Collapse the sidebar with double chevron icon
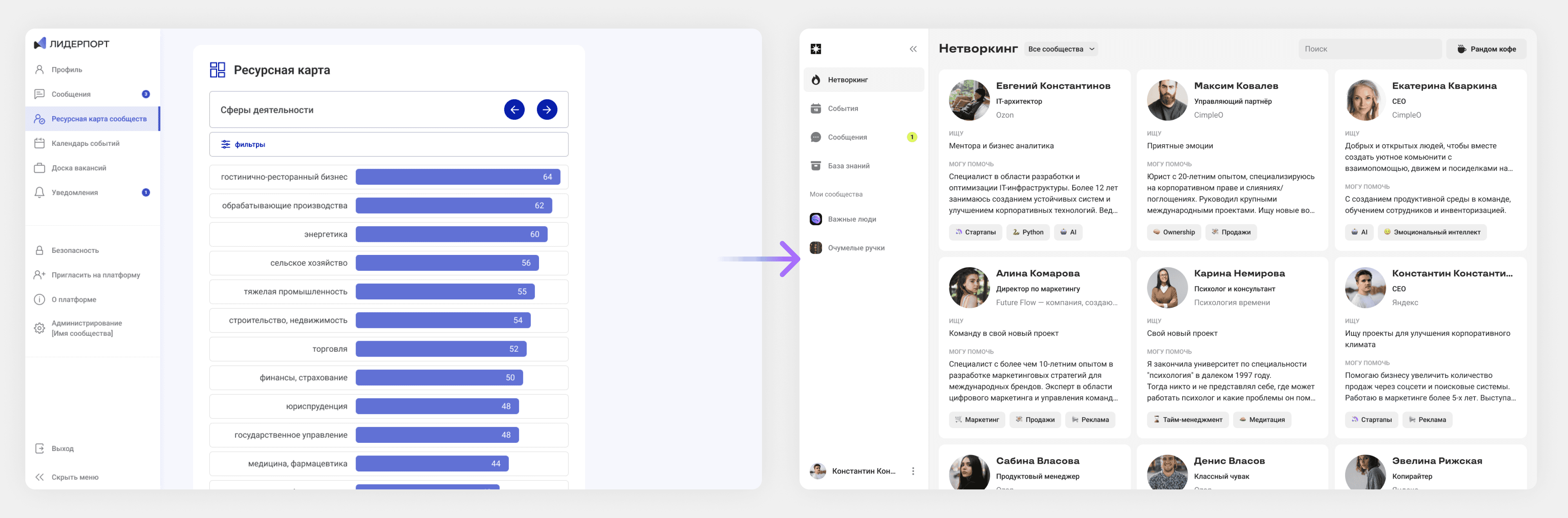Image resolution: width=1568 pixels, height=518 pixels. (913, 49)
